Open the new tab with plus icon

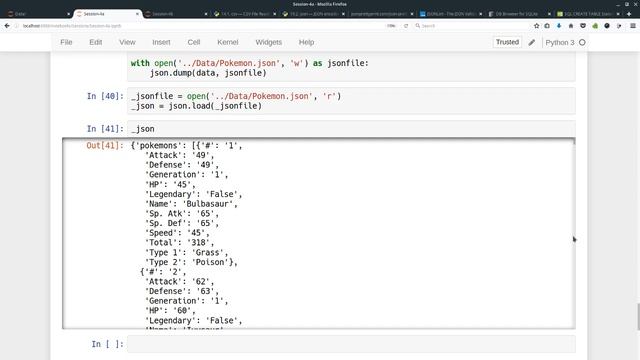point(629,14)
